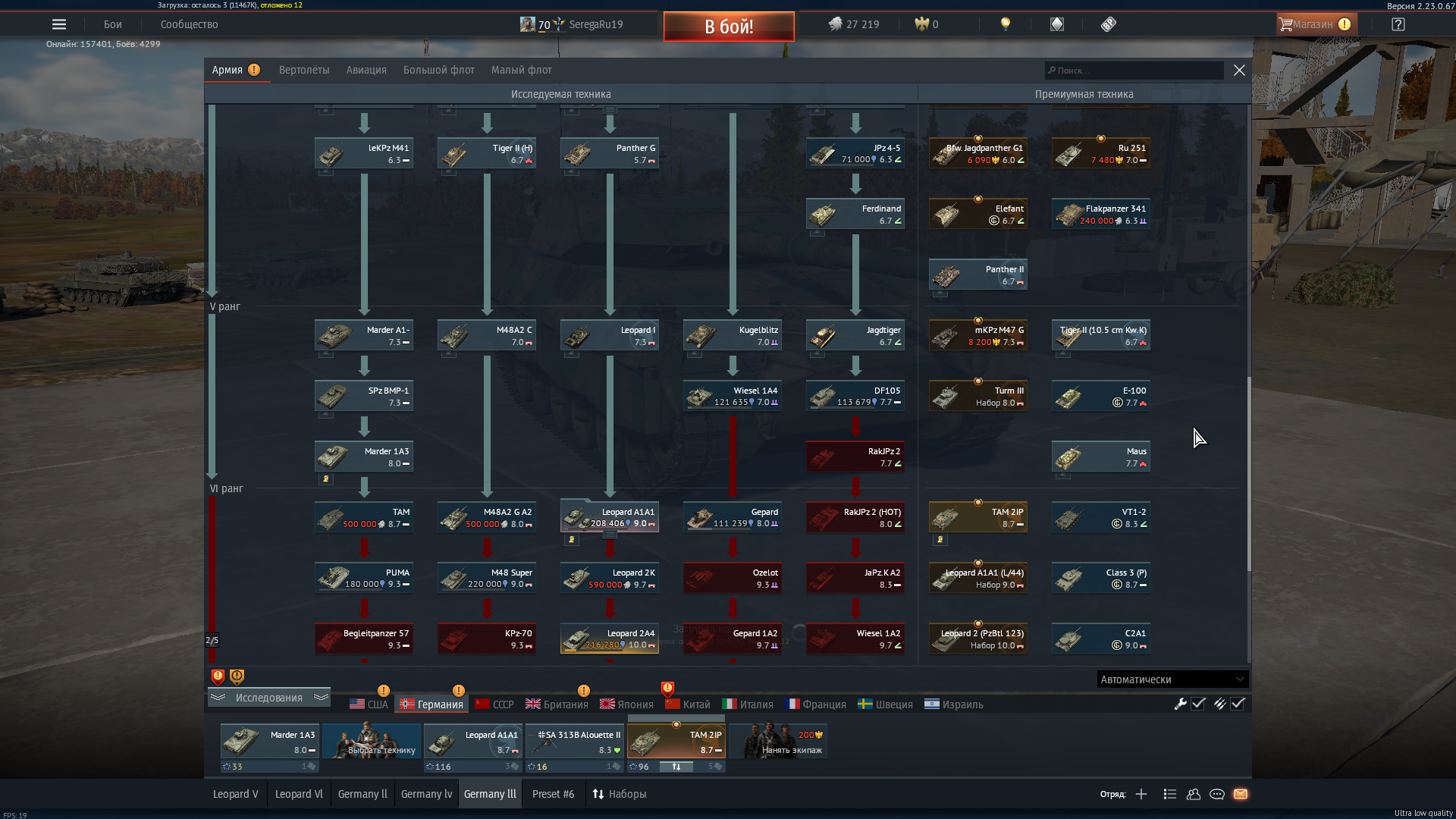The width and height of the screenshot is (1456, 819).
Task: Click the research tree vertical scrollbar
Action: coord(1249,474)
